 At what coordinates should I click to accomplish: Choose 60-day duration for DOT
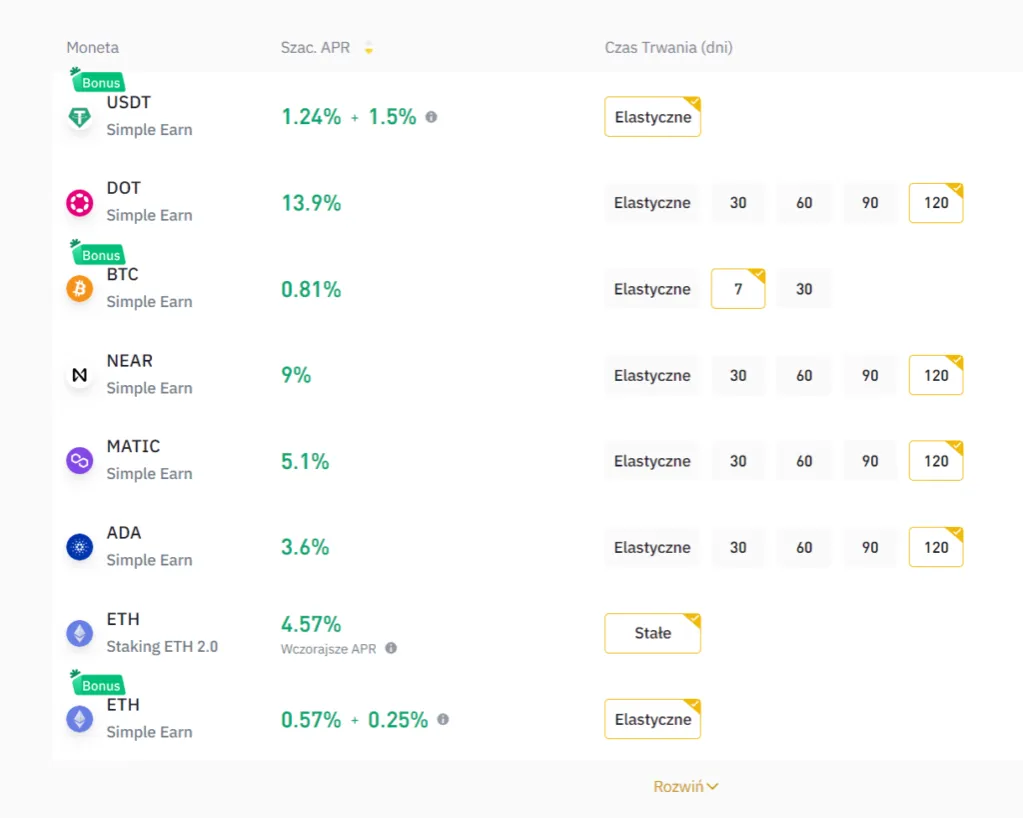click(804, 203)
